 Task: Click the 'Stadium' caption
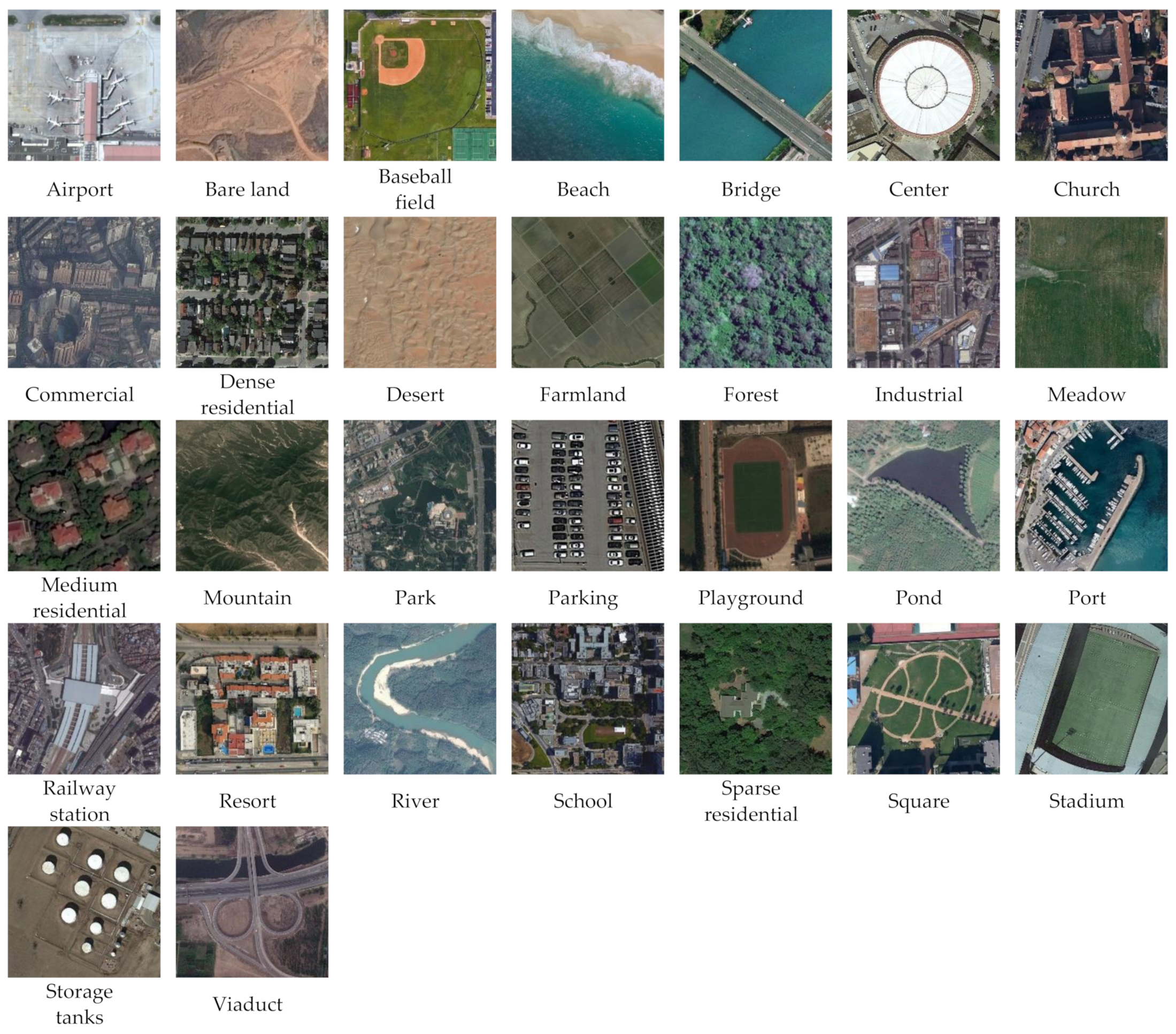(x=1087, y=801)
